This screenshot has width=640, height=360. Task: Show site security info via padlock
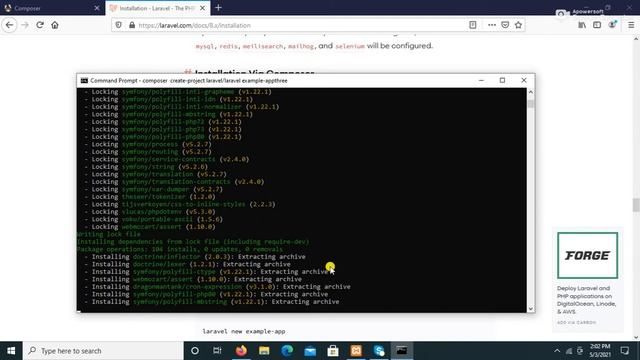(x=132, y=25)
